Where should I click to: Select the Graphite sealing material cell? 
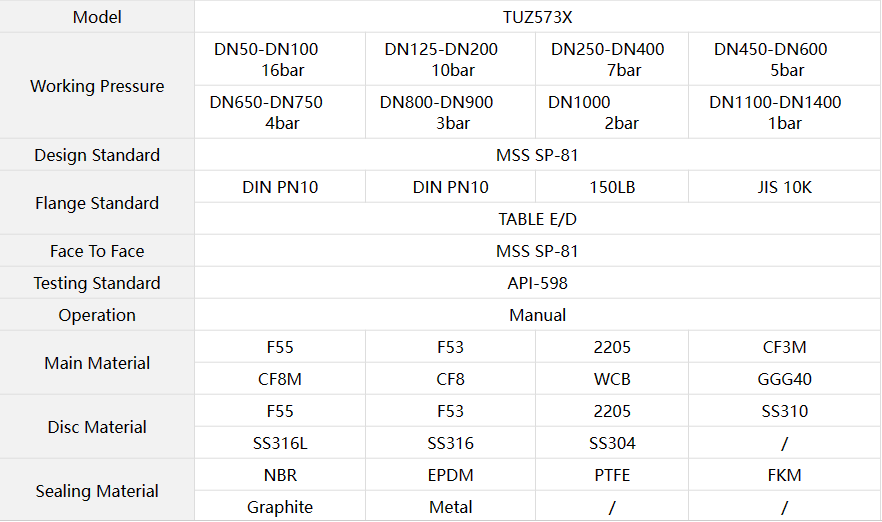tap(280, 507)
